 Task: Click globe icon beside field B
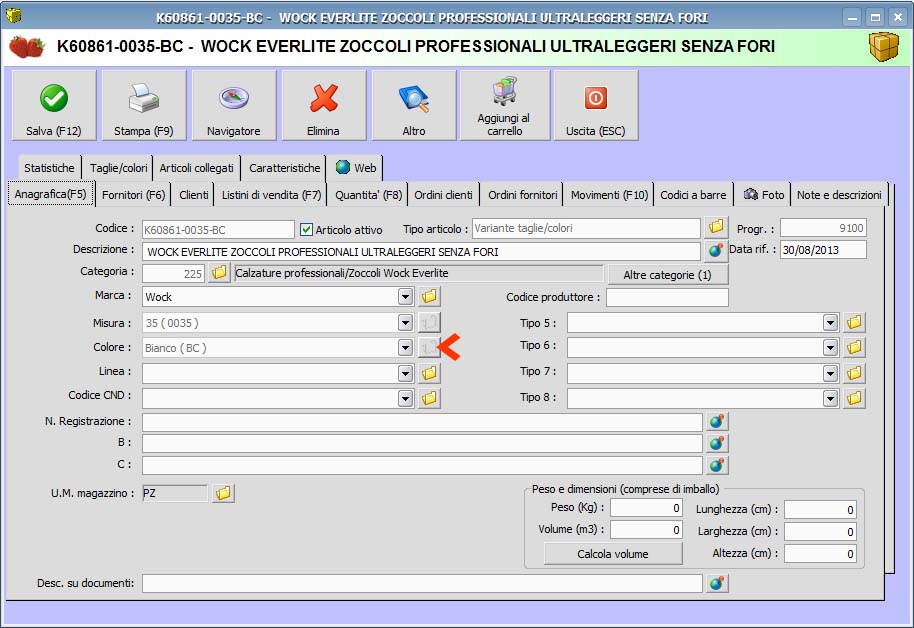[x=717, y=444]
